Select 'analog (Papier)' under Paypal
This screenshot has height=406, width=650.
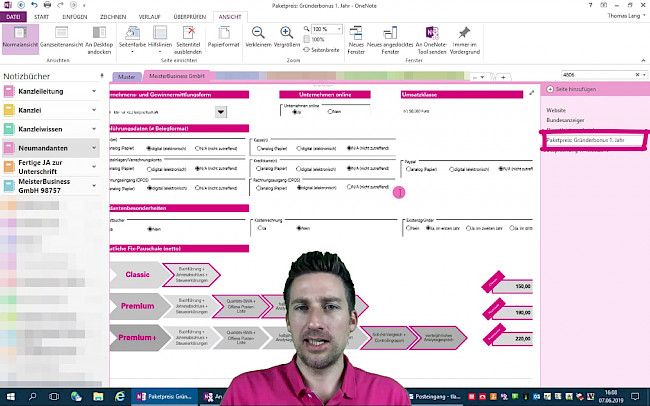tap(408, 170)
